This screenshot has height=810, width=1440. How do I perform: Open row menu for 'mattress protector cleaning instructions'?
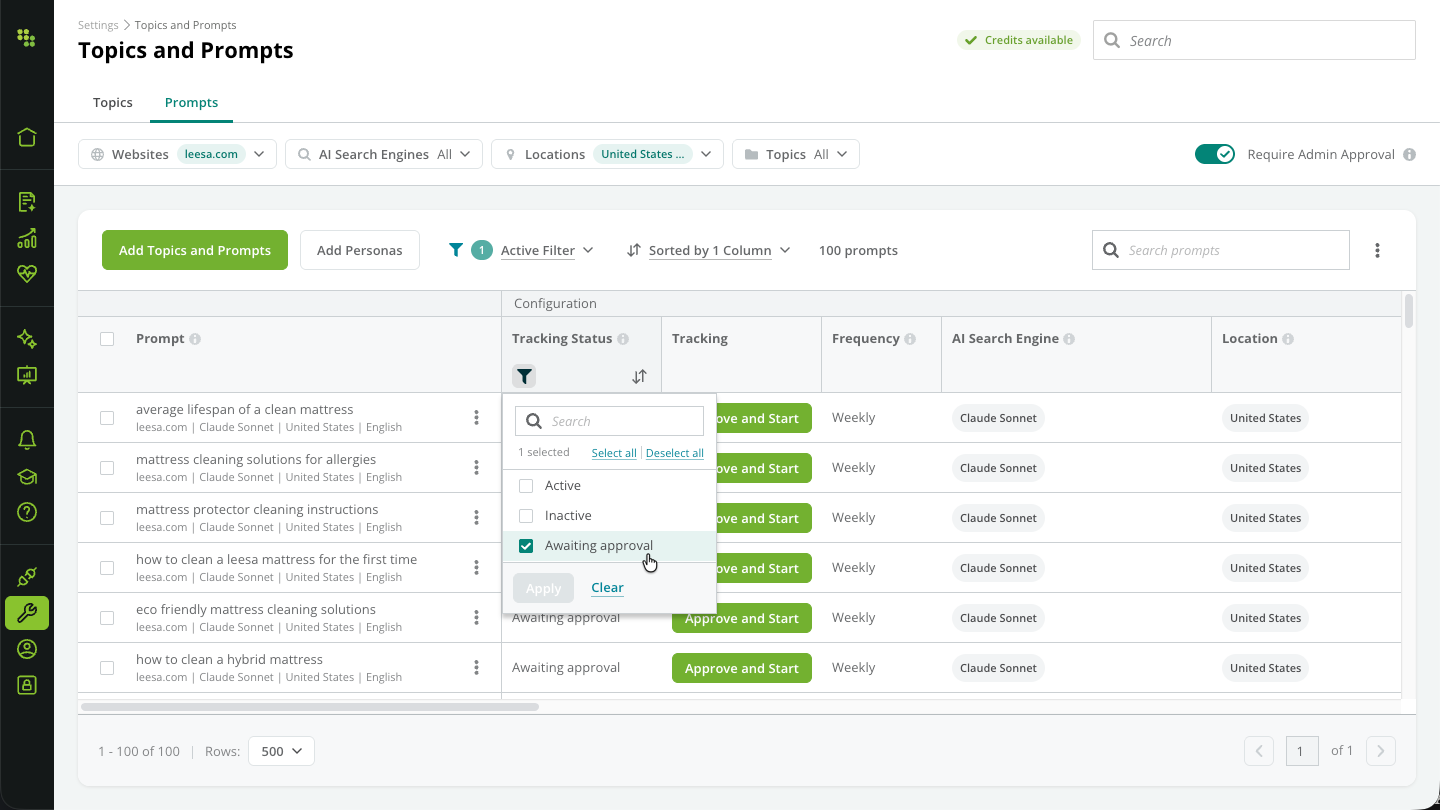point(476,518)
